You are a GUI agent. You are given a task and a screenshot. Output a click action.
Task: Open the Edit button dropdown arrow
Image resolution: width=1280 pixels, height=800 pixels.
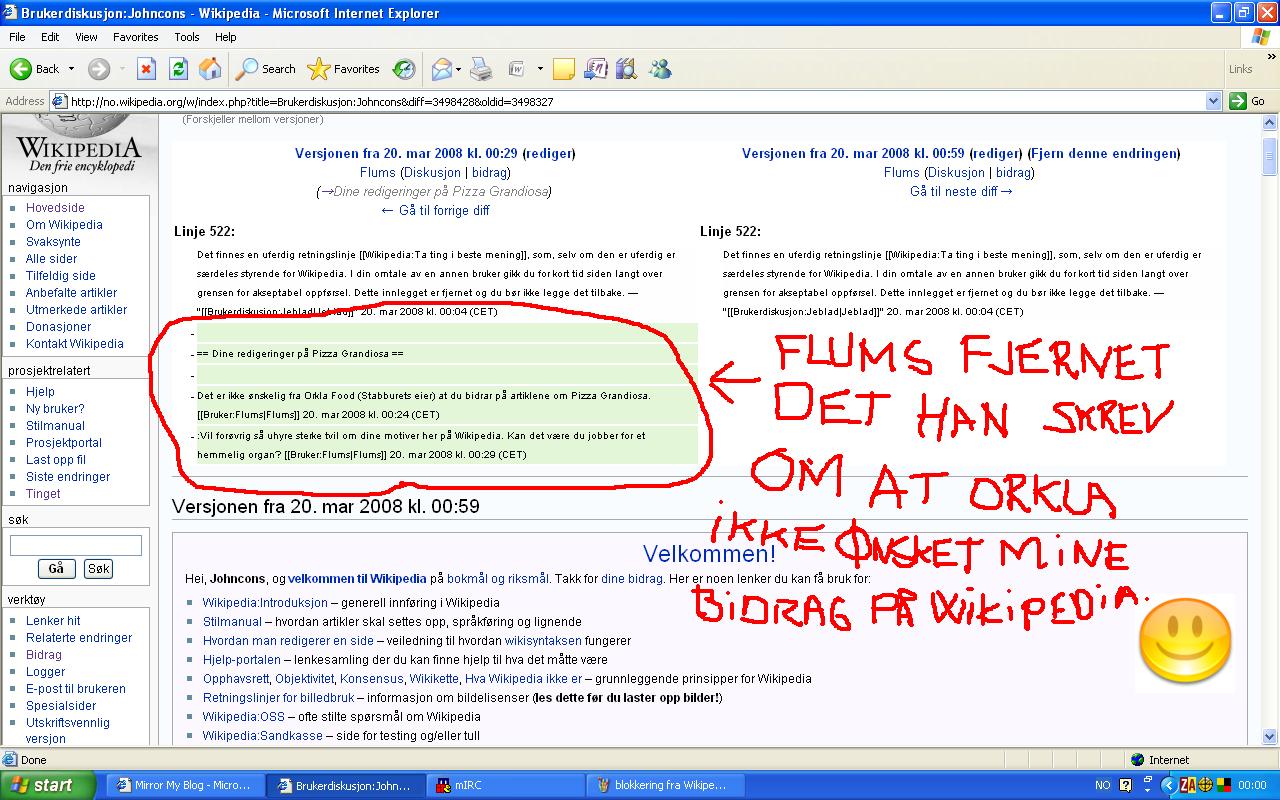tap(540, 69)
